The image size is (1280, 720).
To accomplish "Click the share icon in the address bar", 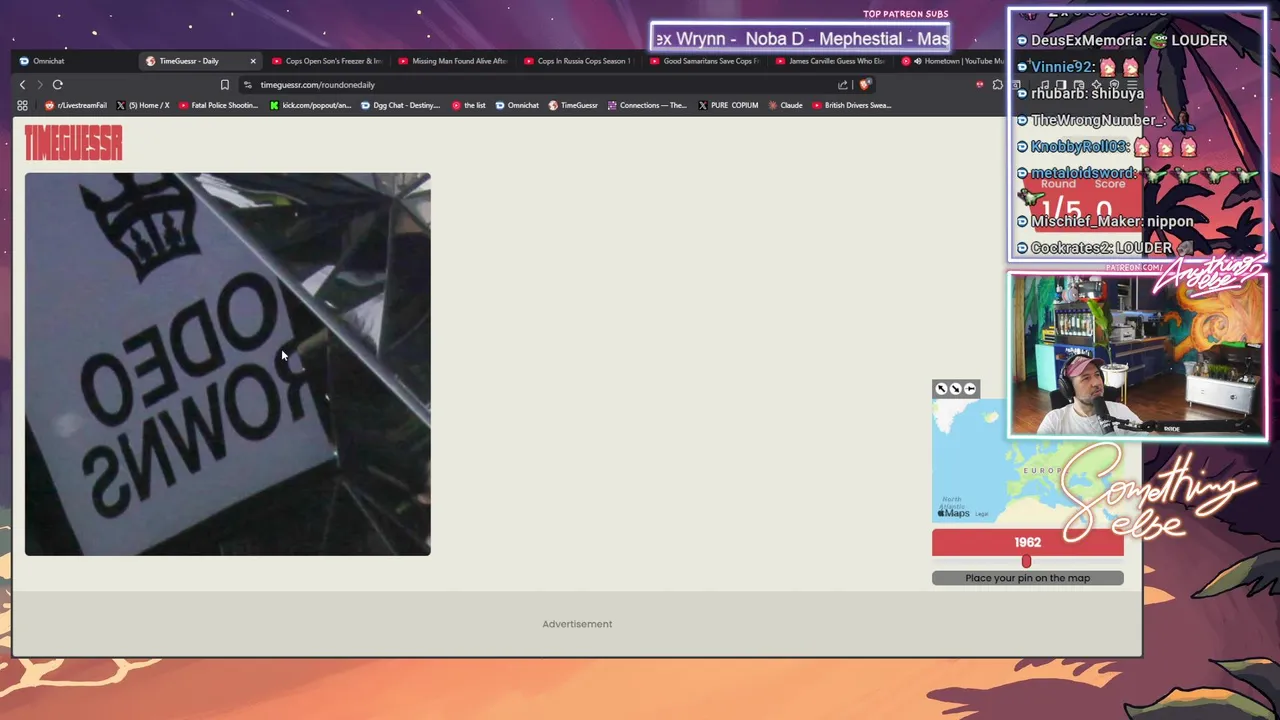I will point(842,85).
